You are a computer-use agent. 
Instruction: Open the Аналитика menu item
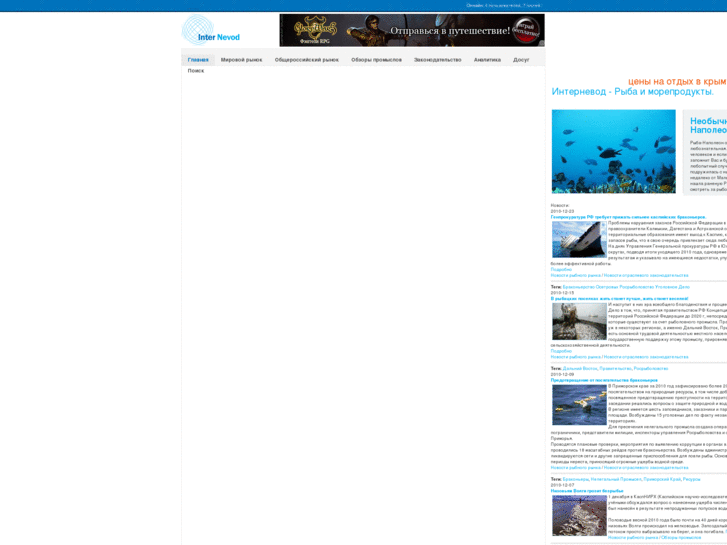click(x=487, y=60)
